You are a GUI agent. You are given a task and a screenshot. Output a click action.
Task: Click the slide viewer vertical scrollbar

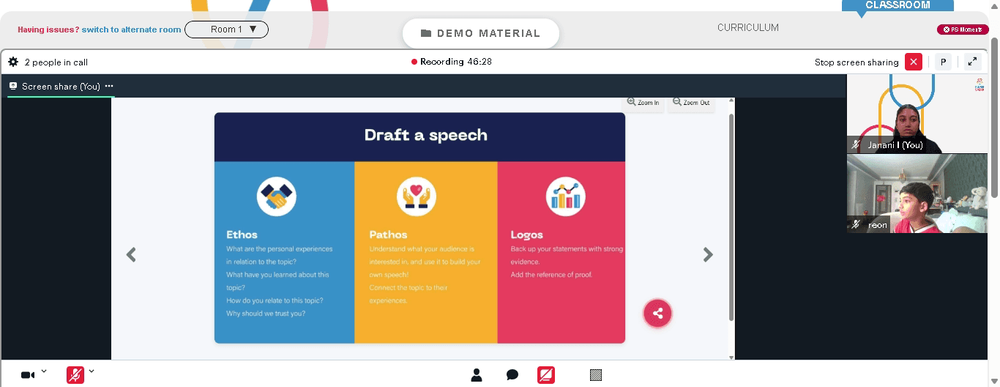click(731, 217)
